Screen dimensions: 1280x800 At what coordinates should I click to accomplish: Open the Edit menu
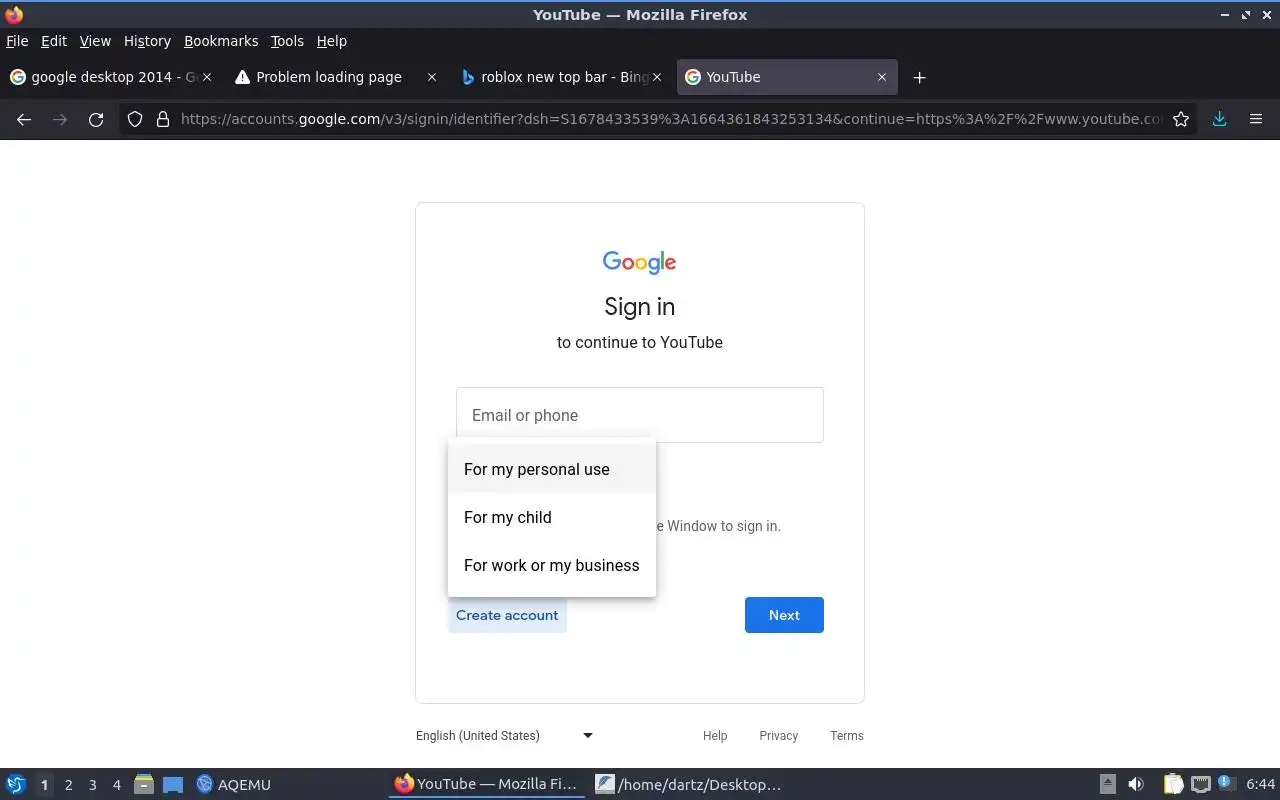click(x=54, y=41)
